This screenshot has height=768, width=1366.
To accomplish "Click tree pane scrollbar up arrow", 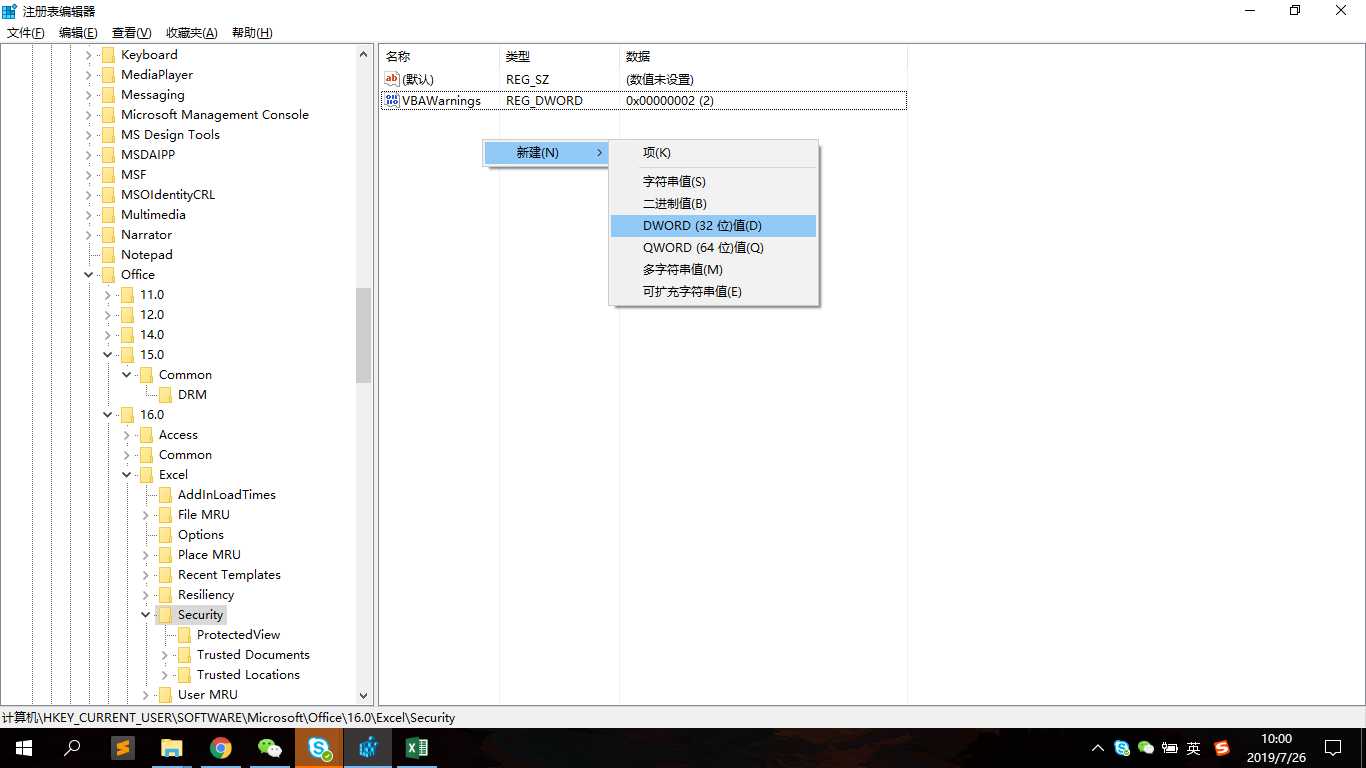I will tap(363, 55).
